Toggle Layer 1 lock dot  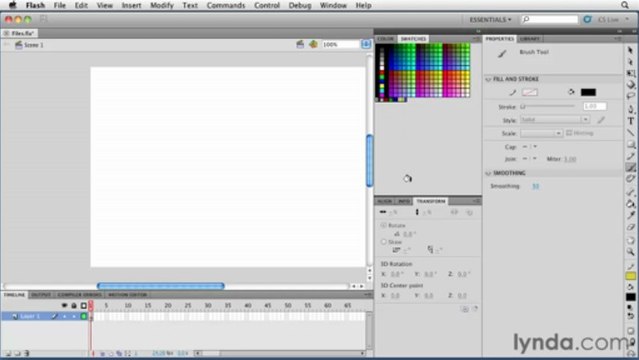[x=74, y=316]
